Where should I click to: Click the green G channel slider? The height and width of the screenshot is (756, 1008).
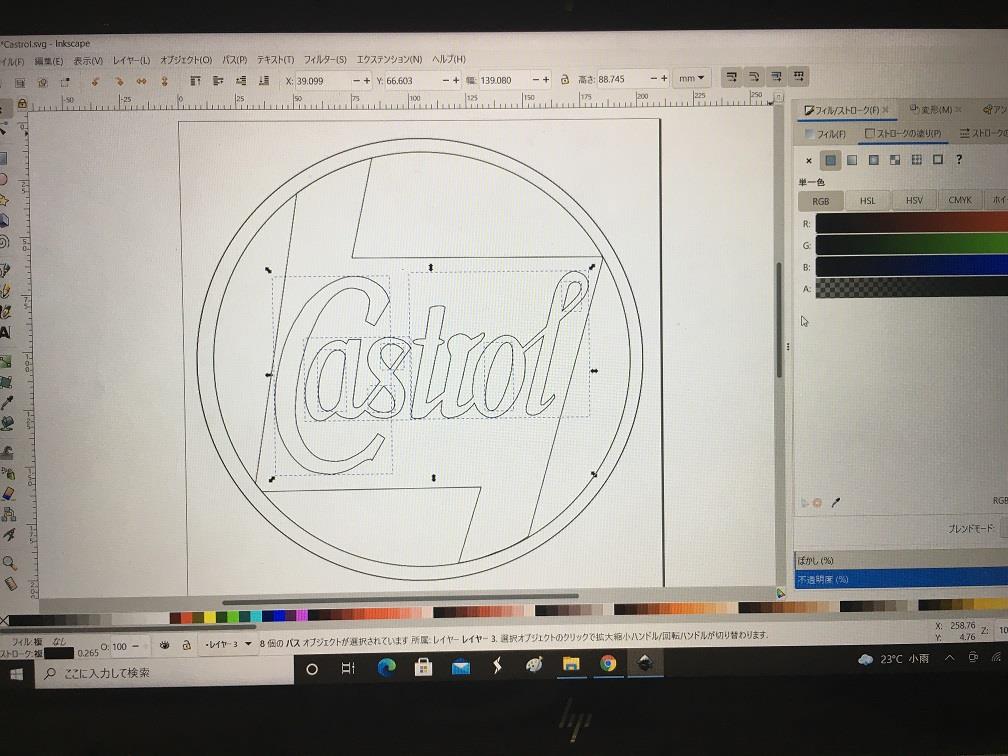(x=912, y=245)
